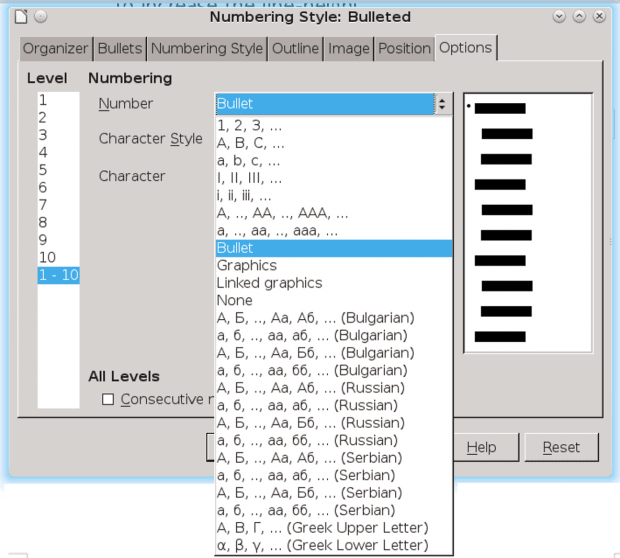The width and height of the screenshot is (620, 558).
Task: Select Graphics in the list
Action: pyautogui.click(x=334, y=266)
